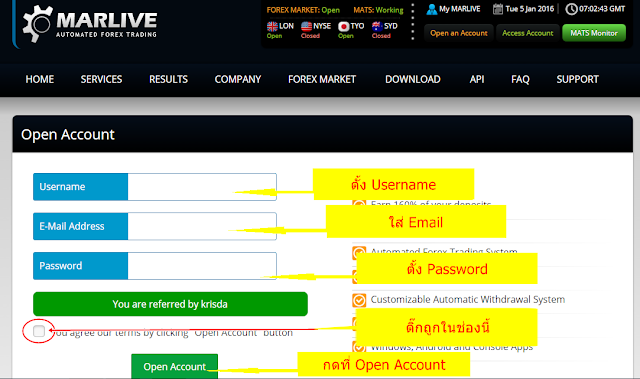Click the SYD Australia flag icon
The width and height of the screenshot is (640, 379).
point(377,27)
